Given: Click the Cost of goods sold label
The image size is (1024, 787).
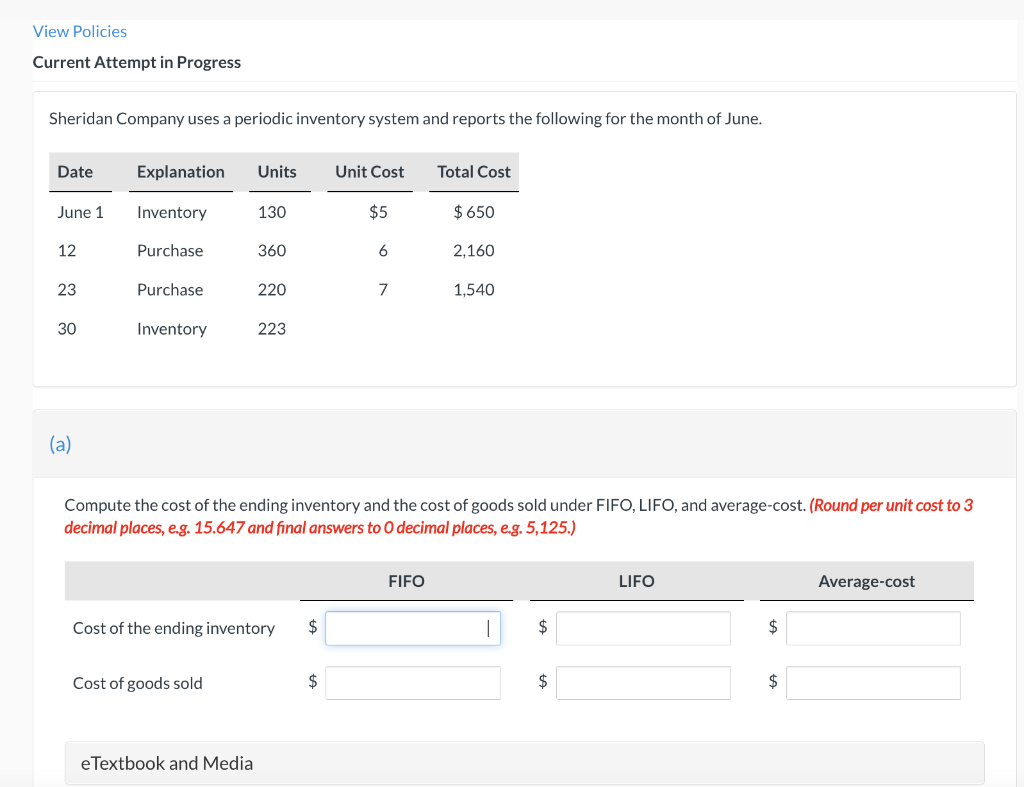Looking at the screenshot, I should [138, 683].
